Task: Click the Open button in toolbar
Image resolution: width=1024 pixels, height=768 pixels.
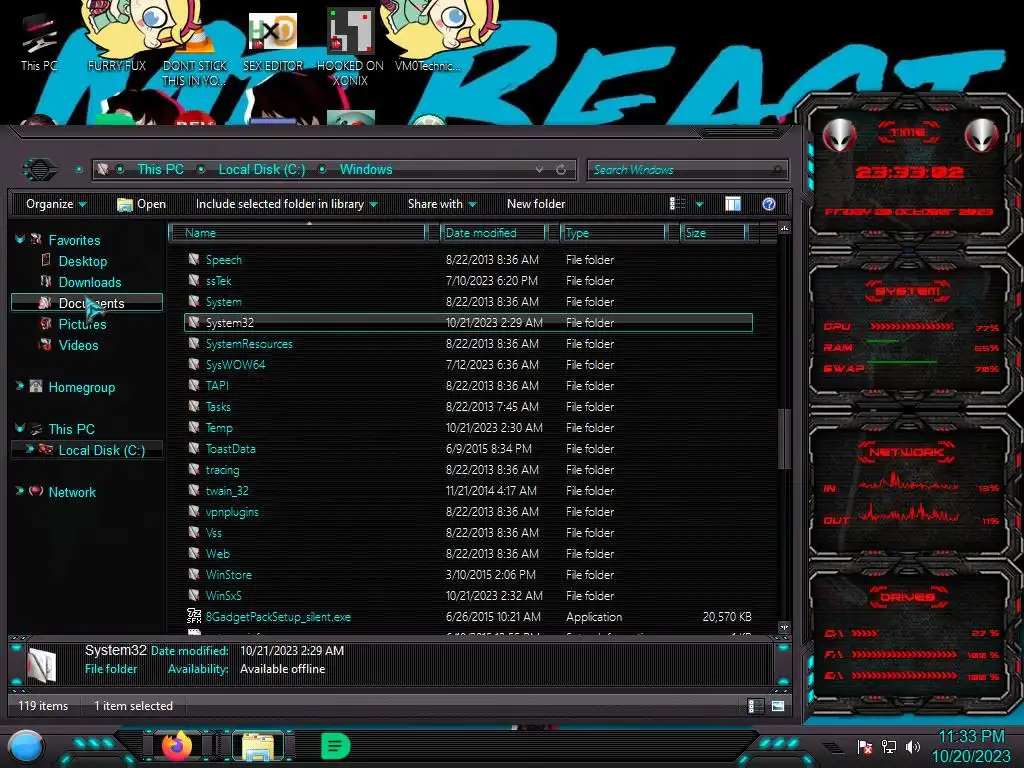Action: (x=141, y=204)
